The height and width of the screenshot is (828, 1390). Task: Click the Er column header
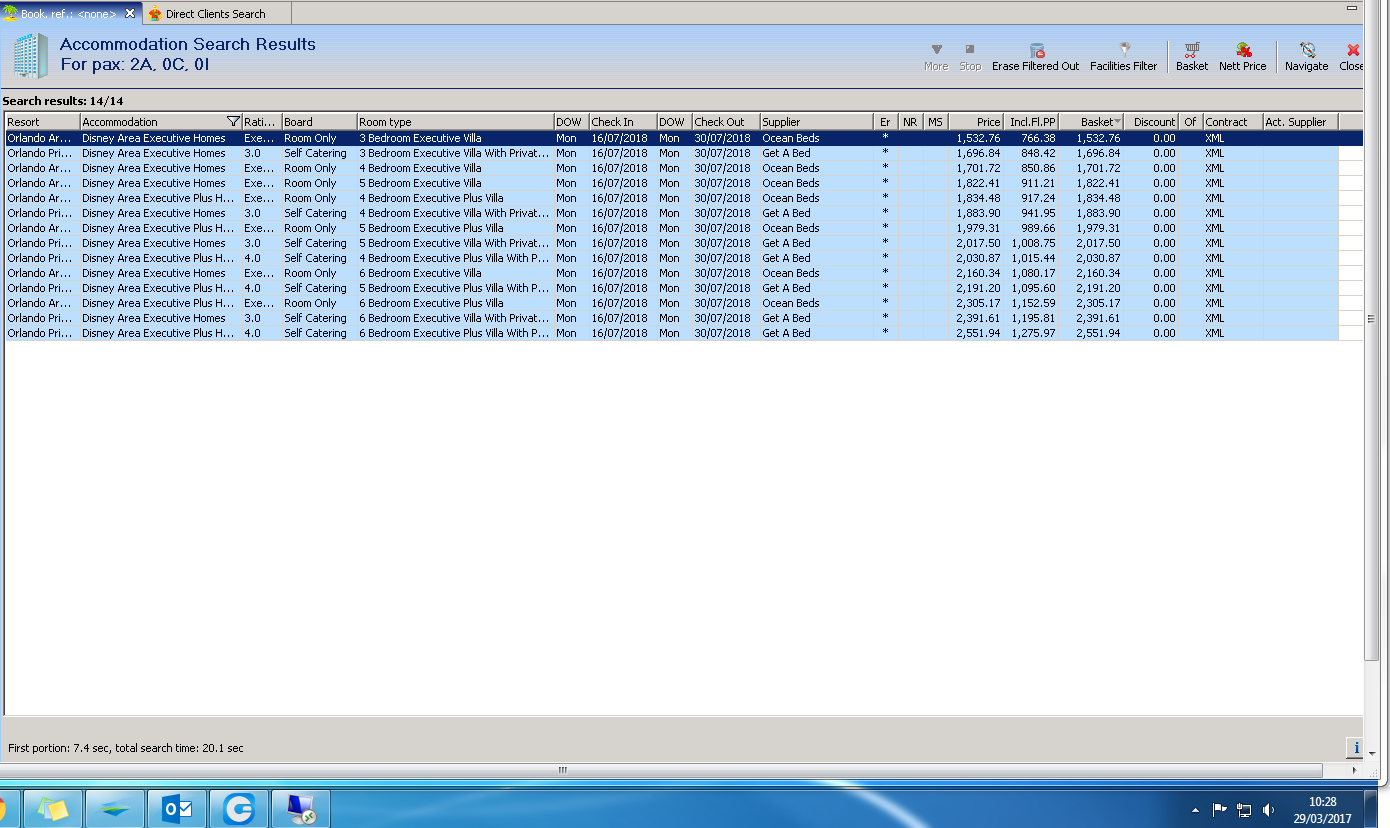click(x=886, y=122)
